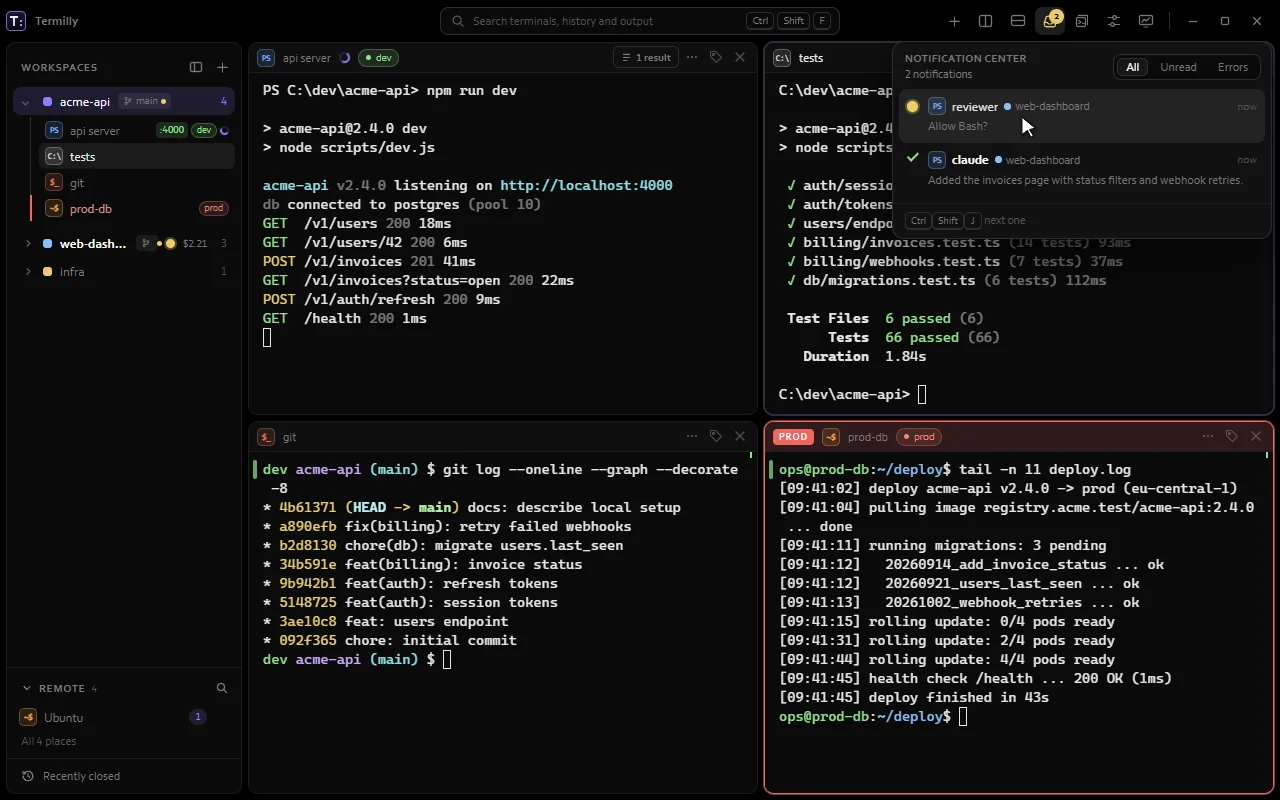1280x800 pixels.
Task: Split pane vertically using top toolbar icon
Action: click(985, 21)
